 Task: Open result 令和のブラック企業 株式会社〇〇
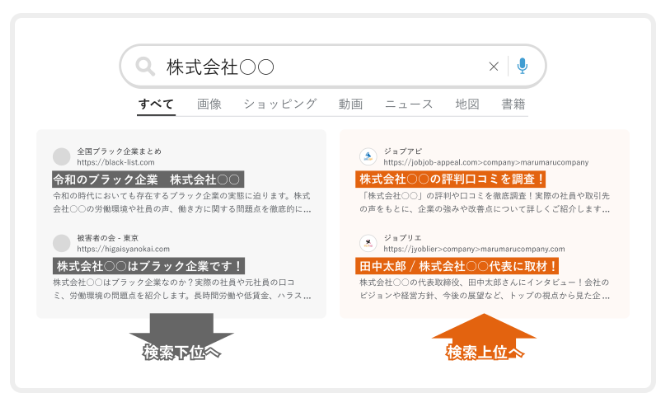pyautogui.click(x=148, y=179)
